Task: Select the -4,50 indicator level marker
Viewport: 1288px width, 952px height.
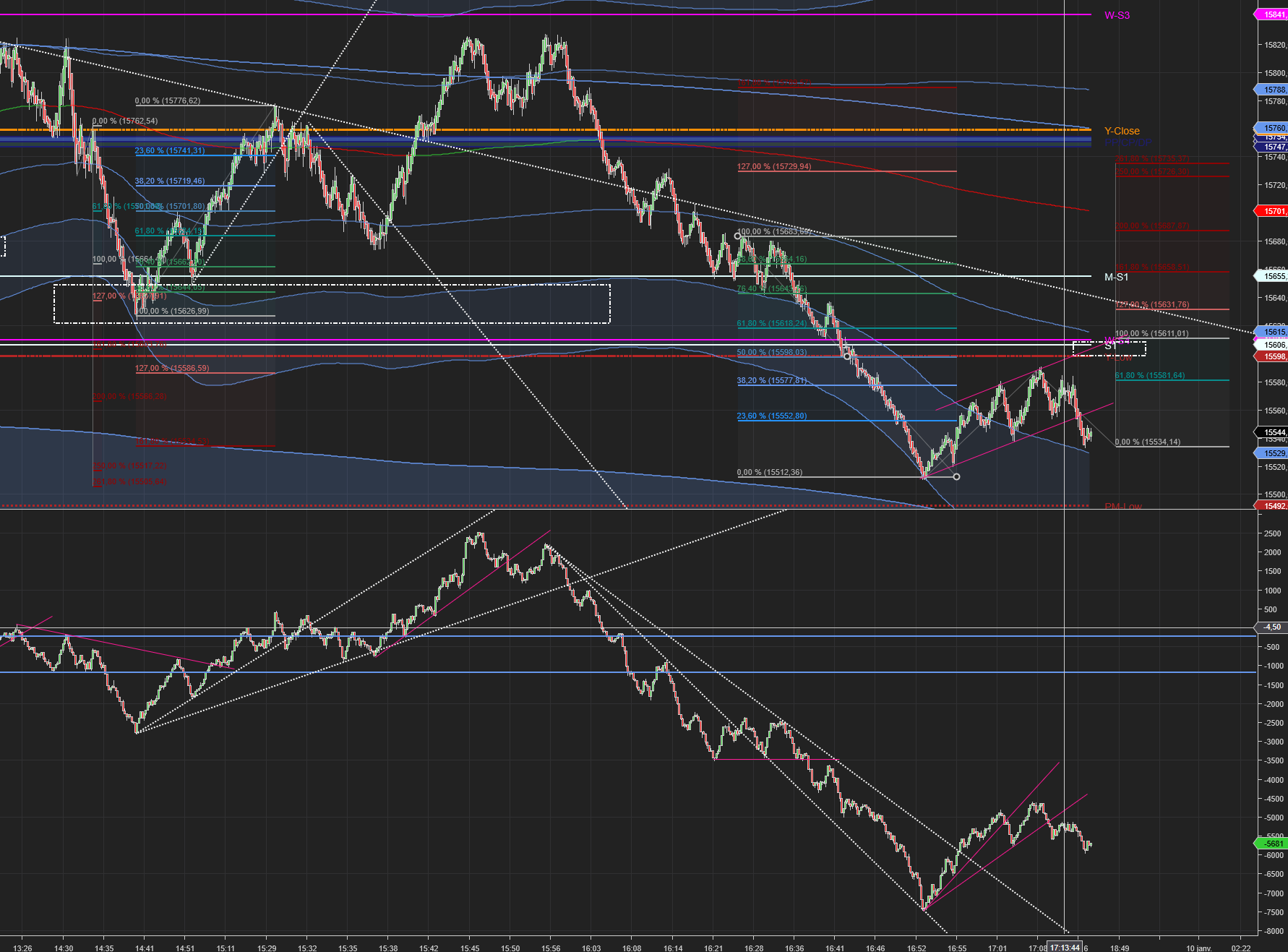Action: (x=1272, y=627)
